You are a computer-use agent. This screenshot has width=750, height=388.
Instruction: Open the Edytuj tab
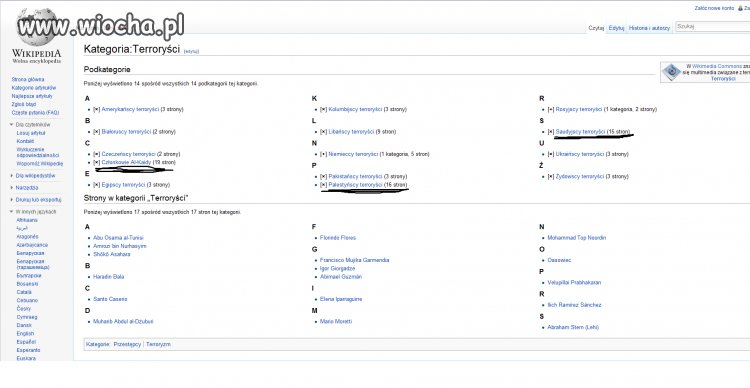pyautogui.click(x=616, y=28)
